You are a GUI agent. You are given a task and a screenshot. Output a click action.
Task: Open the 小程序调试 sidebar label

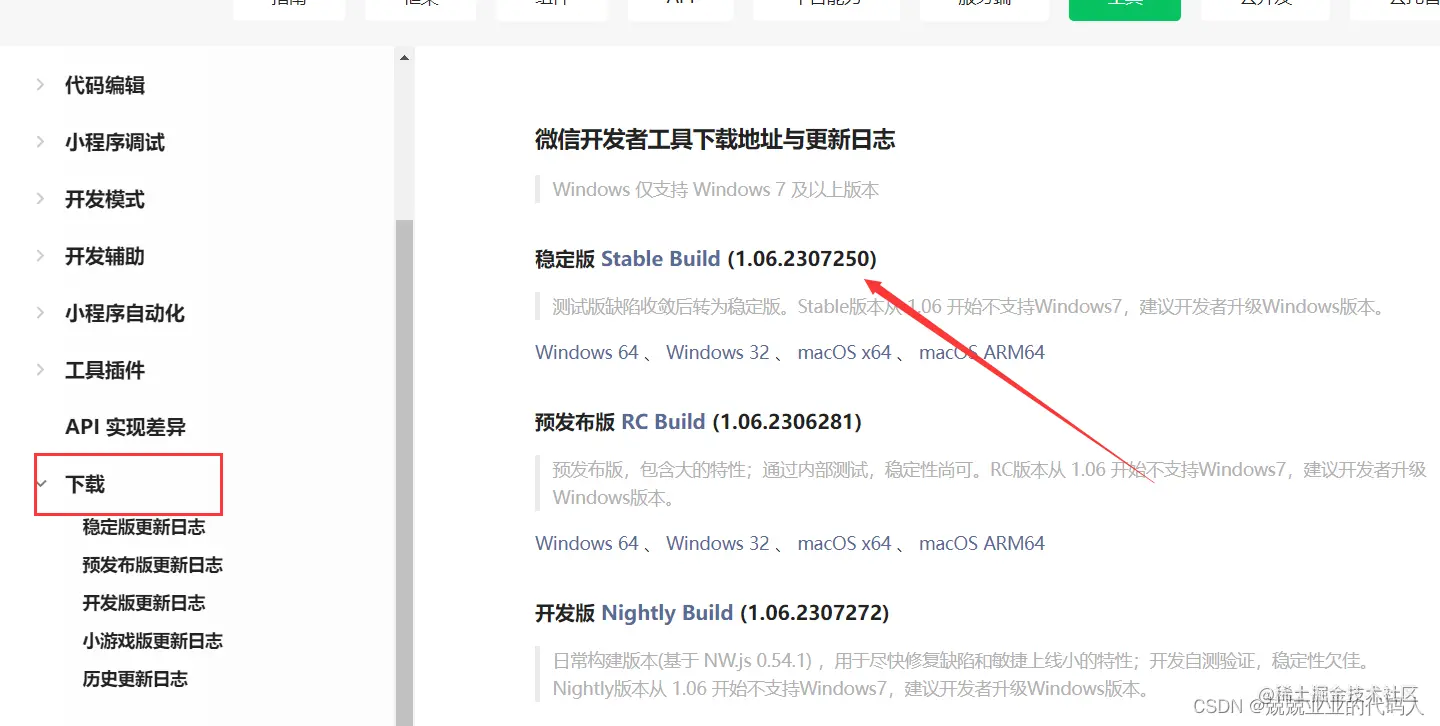point(115,143)
